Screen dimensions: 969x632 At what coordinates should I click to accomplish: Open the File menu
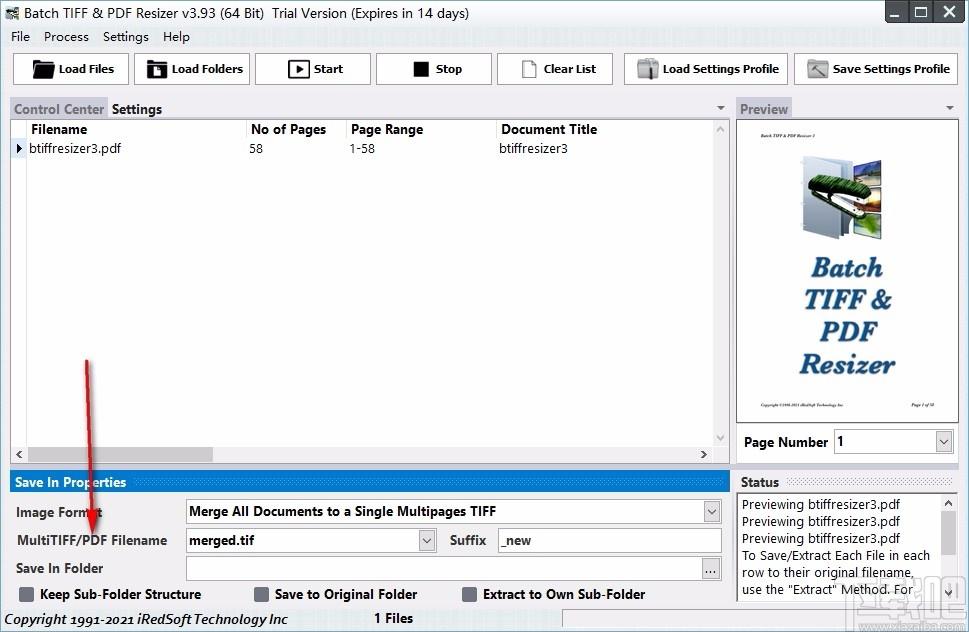(x=20, y=36)
